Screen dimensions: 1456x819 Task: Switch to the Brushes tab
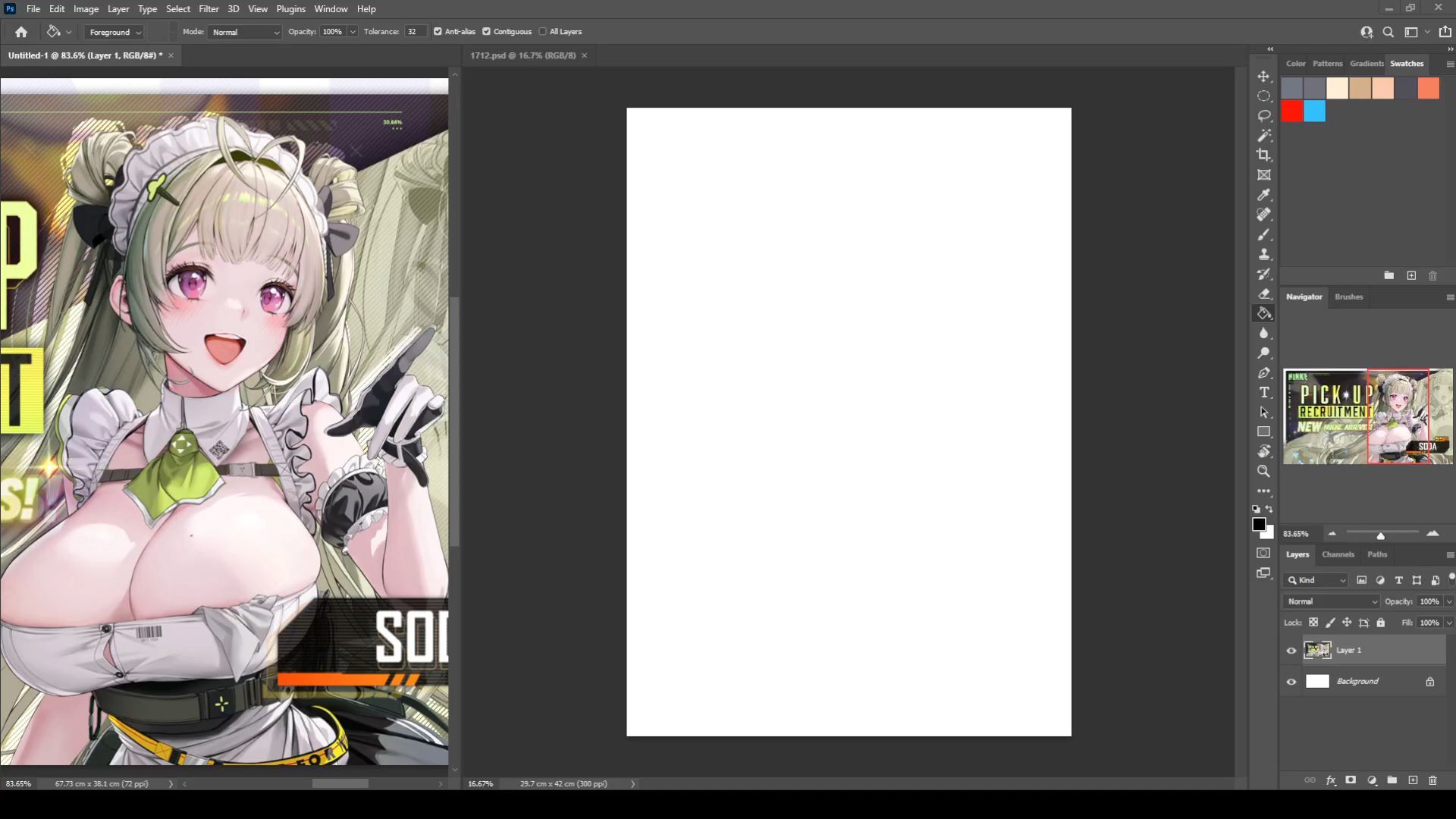[1348, 297]
